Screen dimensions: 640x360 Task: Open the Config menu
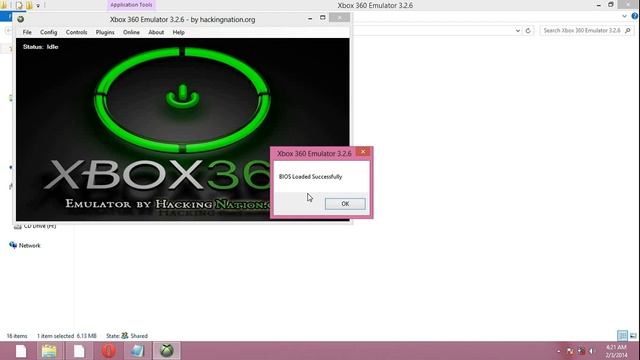pyautogui.click(x=49, y=32)
